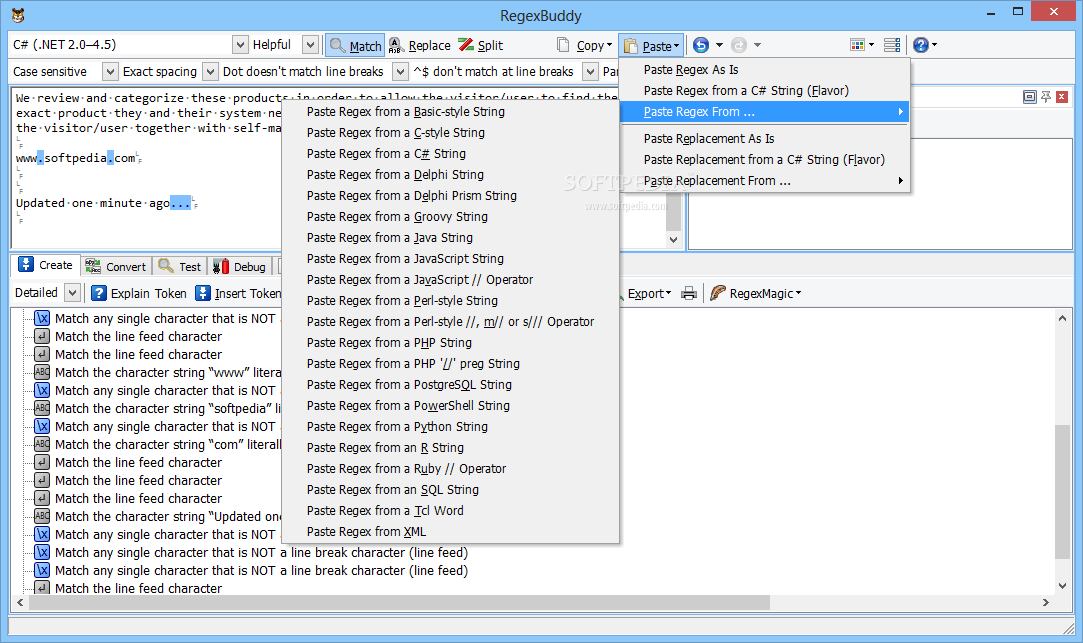
Task: Select Paste Regex As Is
Action: point(765,70)
